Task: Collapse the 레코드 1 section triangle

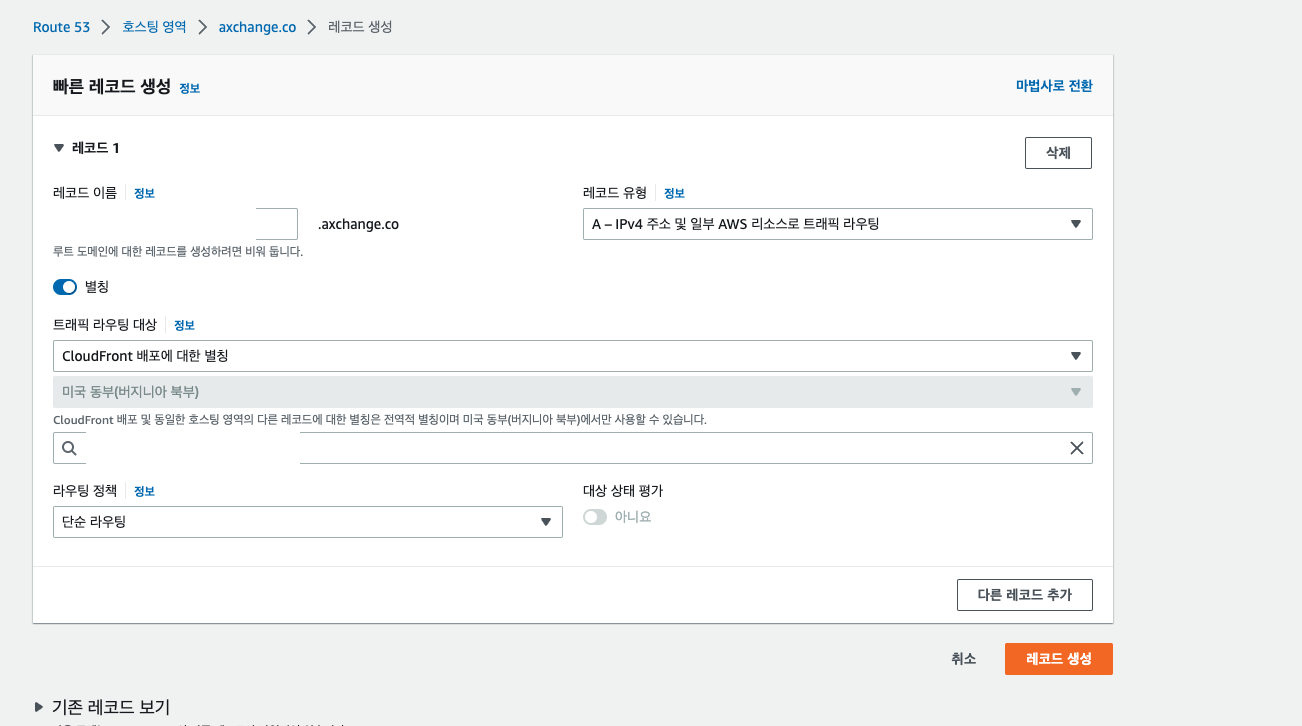Action: click(59, 148)
